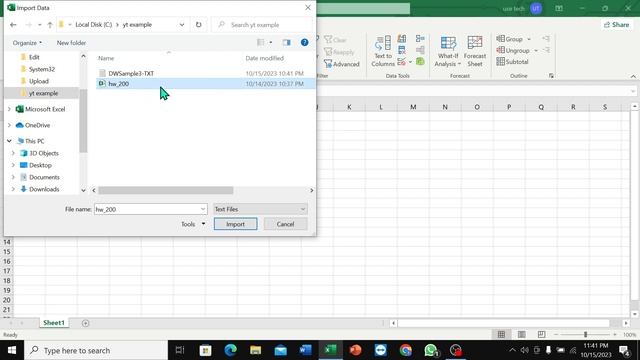Open the view options dropdown arrow
The width and height of the screenshot is (640, 360).
click(271, 42)
